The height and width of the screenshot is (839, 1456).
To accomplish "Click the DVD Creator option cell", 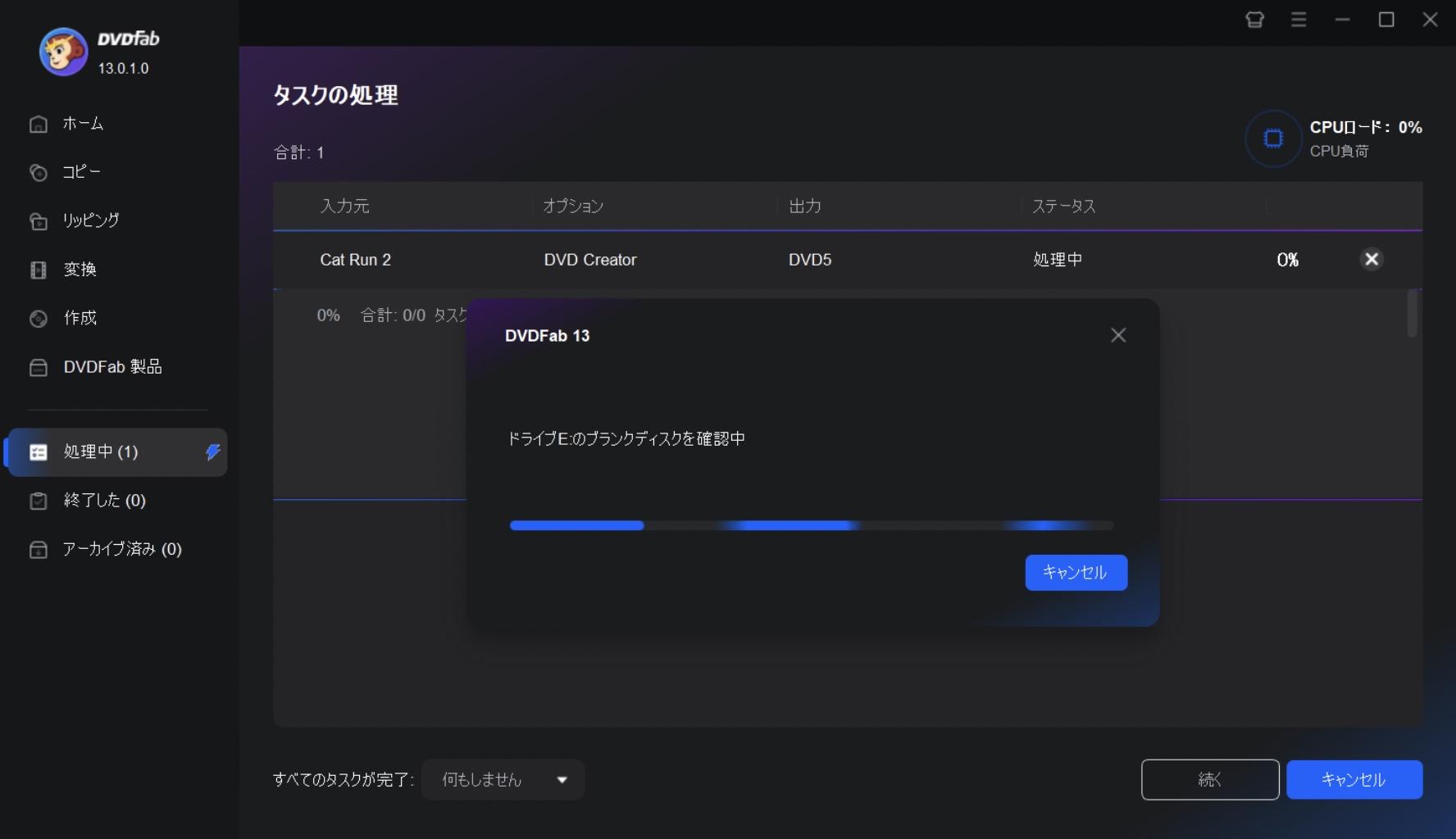I will (590, 260).
